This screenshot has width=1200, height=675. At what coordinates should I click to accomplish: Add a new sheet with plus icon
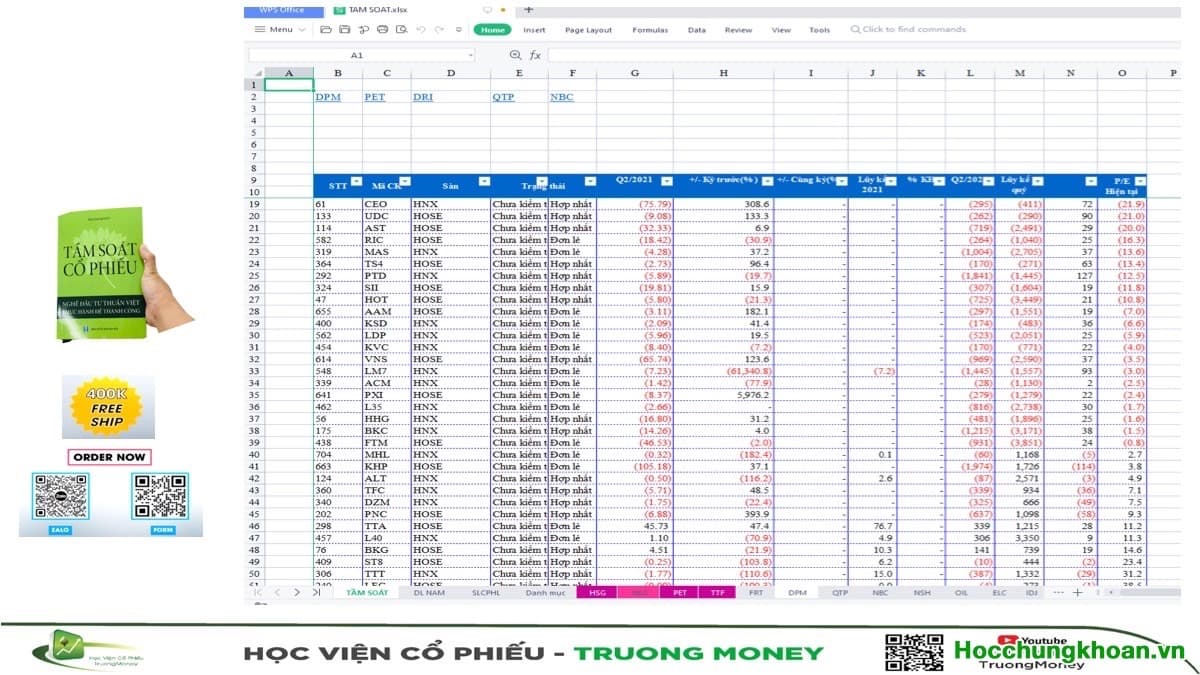[1077, 592]
